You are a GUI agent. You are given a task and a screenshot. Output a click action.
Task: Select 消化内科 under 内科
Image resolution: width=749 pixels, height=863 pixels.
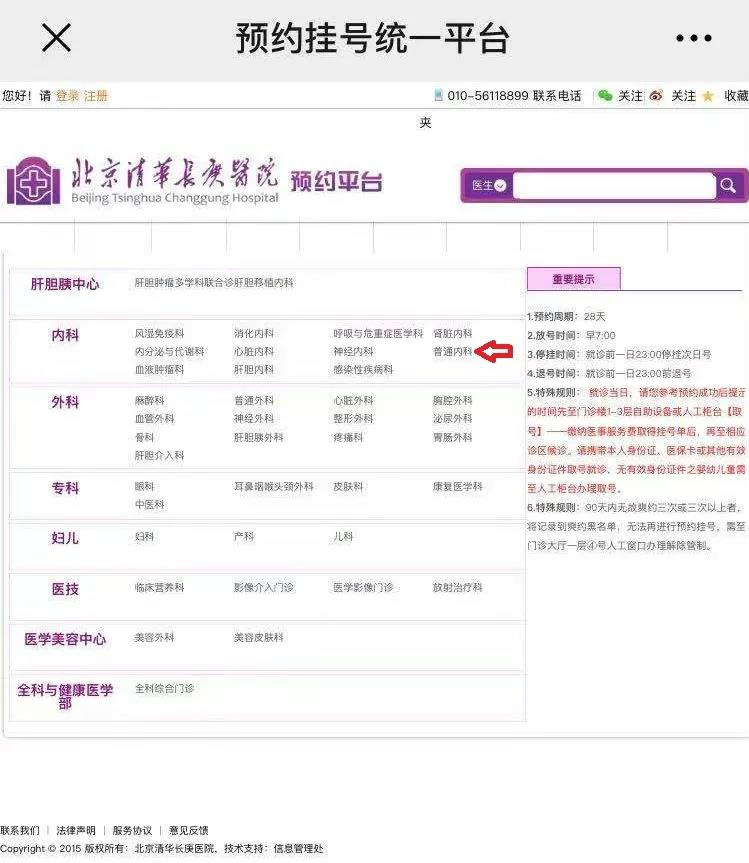(x=254, y=334)
